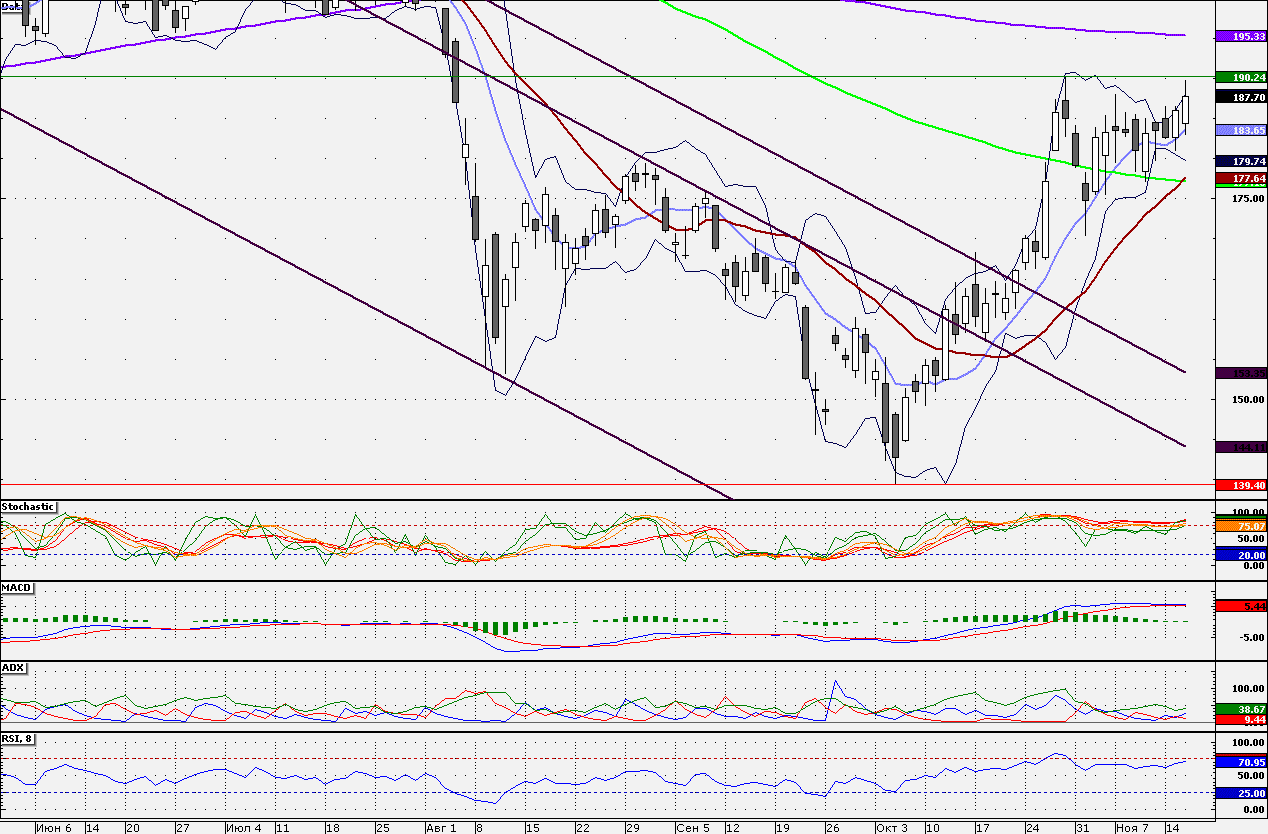Image resolution: width=1268 pixels, height=834 pixels.
Task: Click the orange 75.07 Stochastic value tag
Action: [1241, 526]
